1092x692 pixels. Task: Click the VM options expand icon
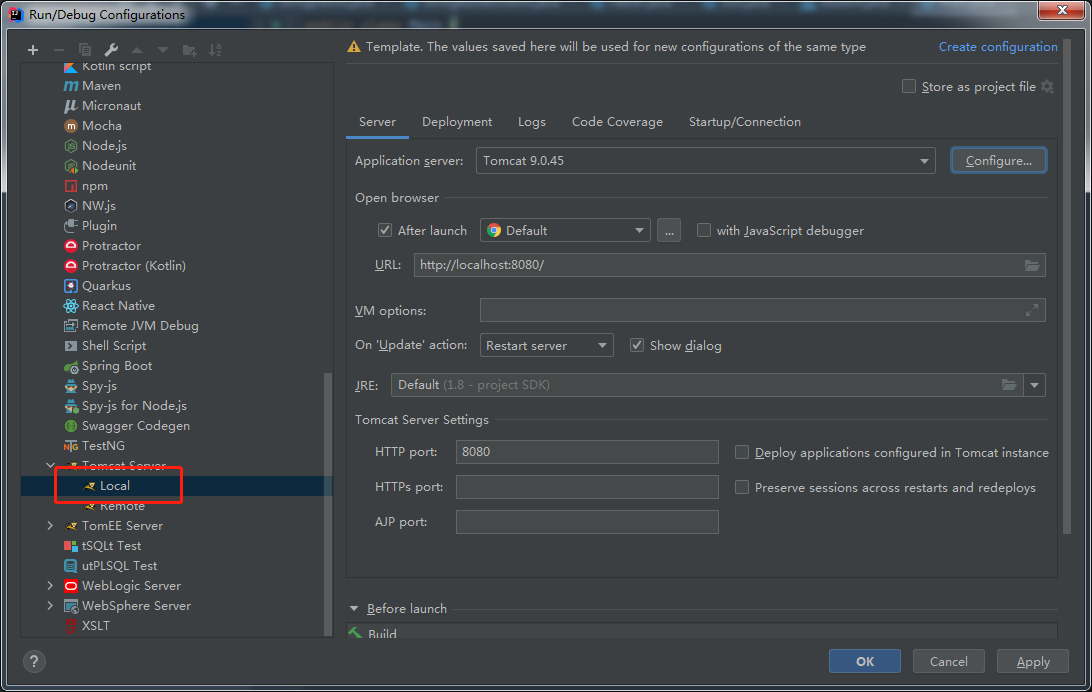[x=1031, y=310]
